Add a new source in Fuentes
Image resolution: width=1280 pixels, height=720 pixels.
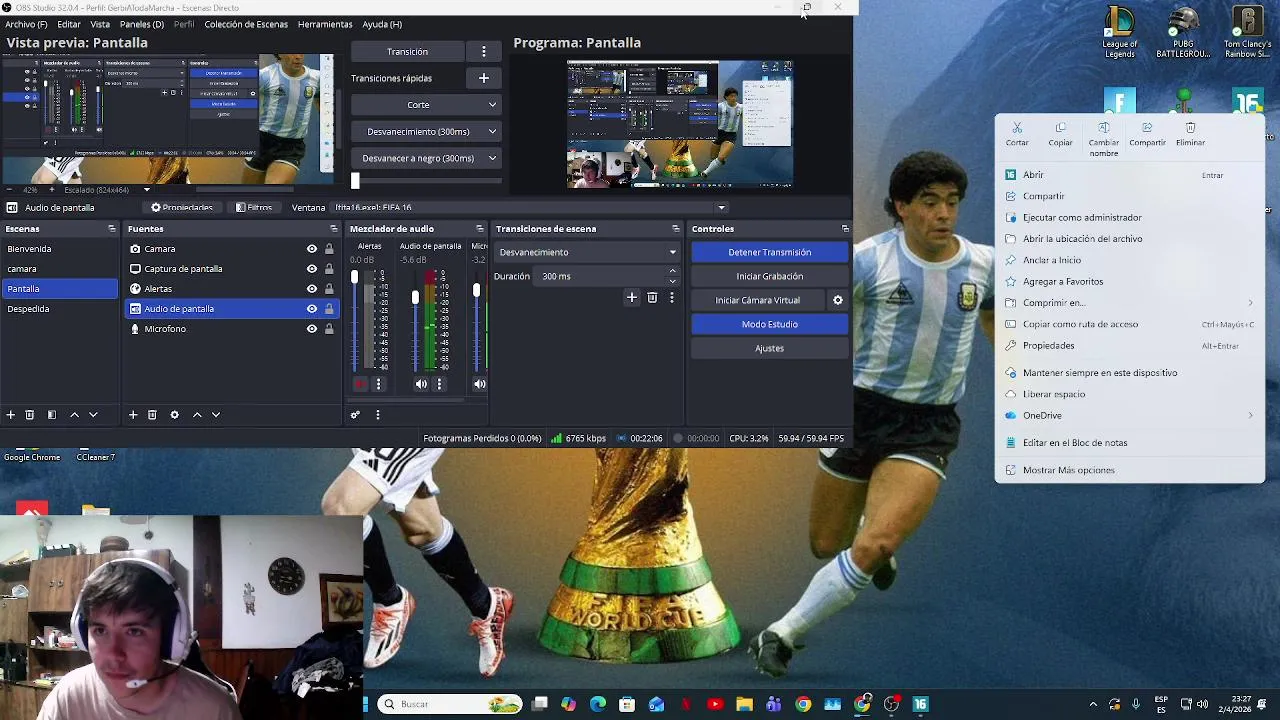pos(133,414)
